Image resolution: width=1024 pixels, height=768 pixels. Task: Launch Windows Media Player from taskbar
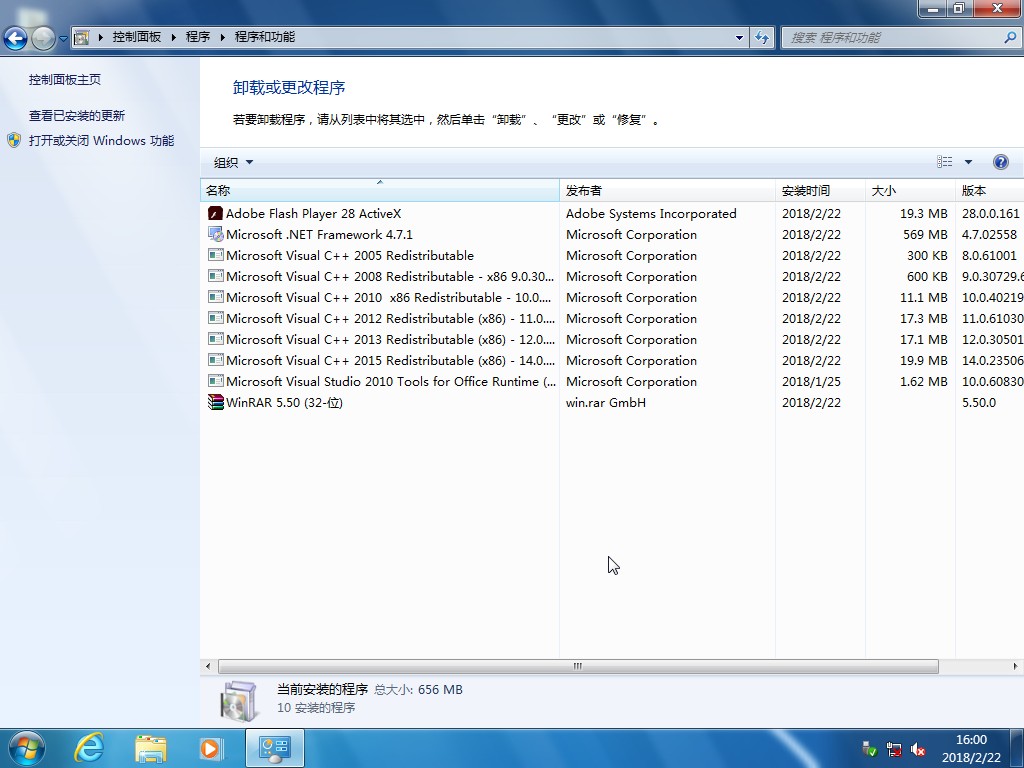click(210, 748)
